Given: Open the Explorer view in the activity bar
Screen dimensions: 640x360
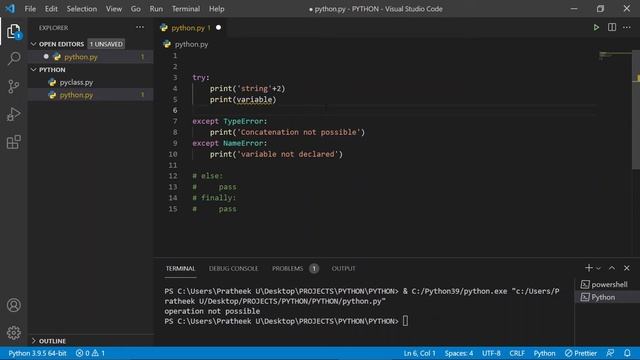Looking at the screenshot, I should (13, 31).
